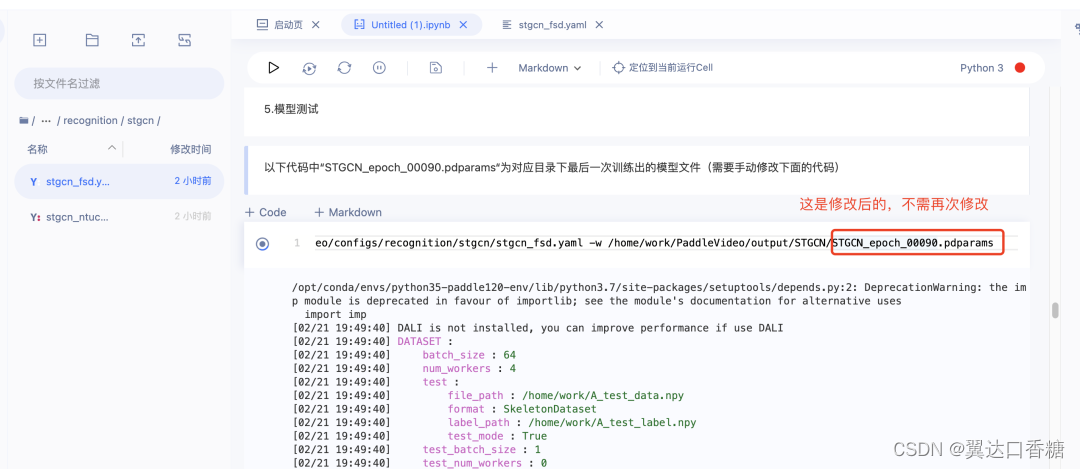Viewport: 1080px width, 469px height.
Task: Click the launcher icon in the 启动页 tab
Action: (x=262, y=25)
